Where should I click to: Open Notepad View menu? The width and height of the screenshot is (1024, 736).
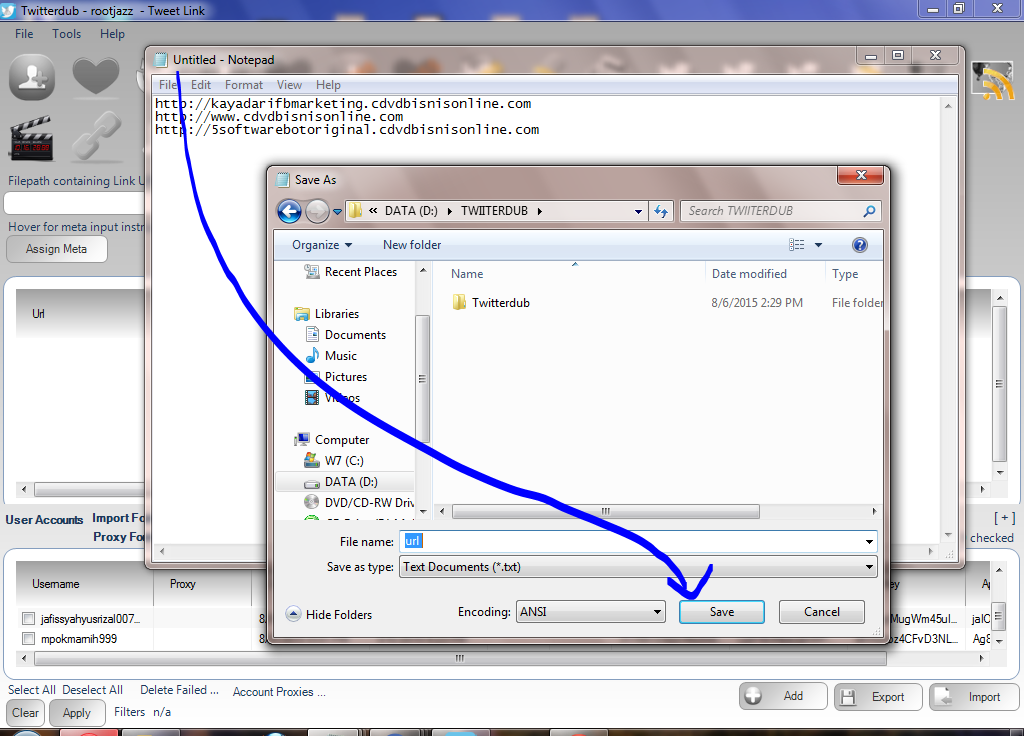pos(289,85)
